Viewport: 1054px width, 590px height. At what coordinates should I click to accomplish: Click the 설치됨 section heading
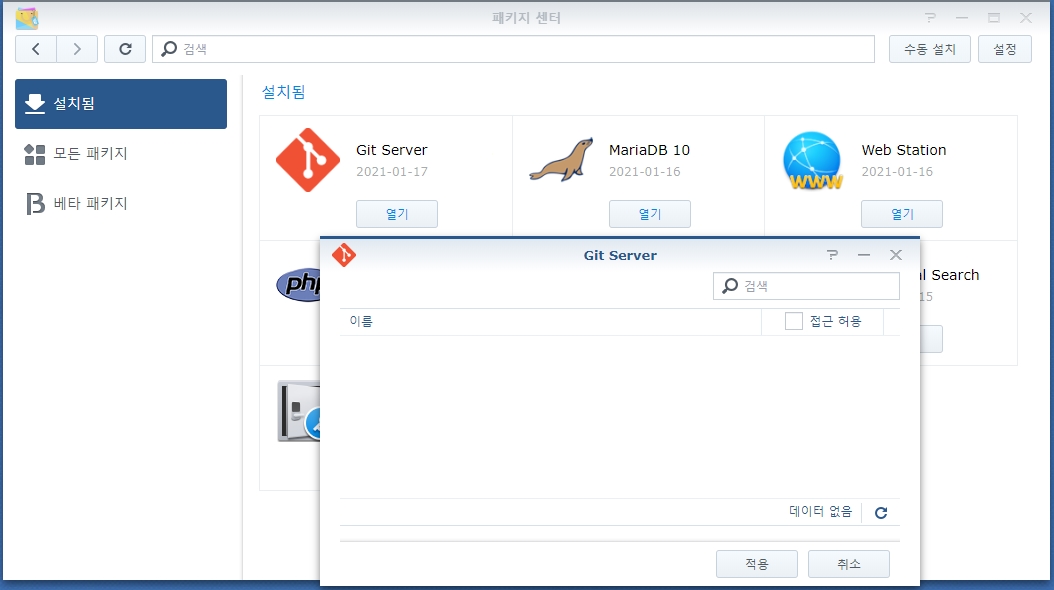283,91
